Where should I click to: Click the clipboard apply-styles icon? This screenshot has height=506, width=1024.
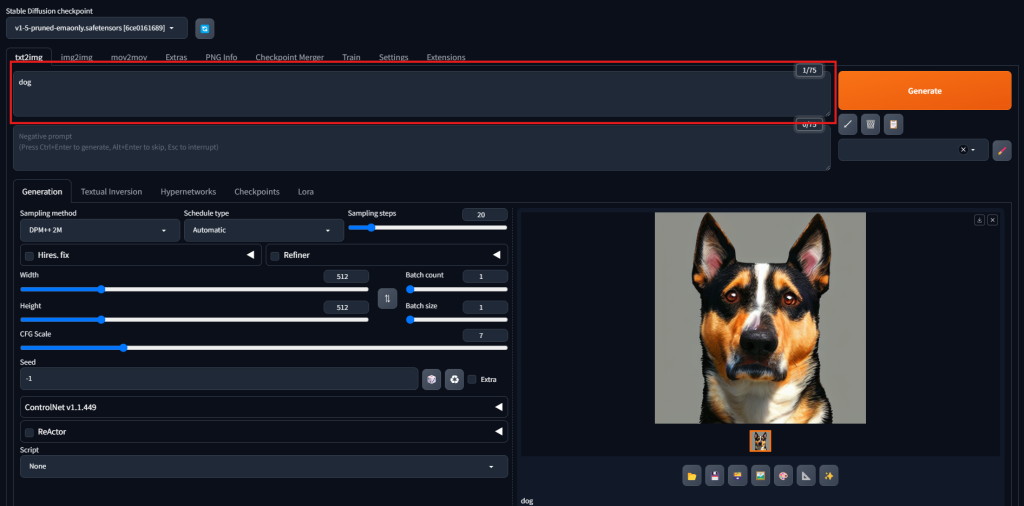892,124
